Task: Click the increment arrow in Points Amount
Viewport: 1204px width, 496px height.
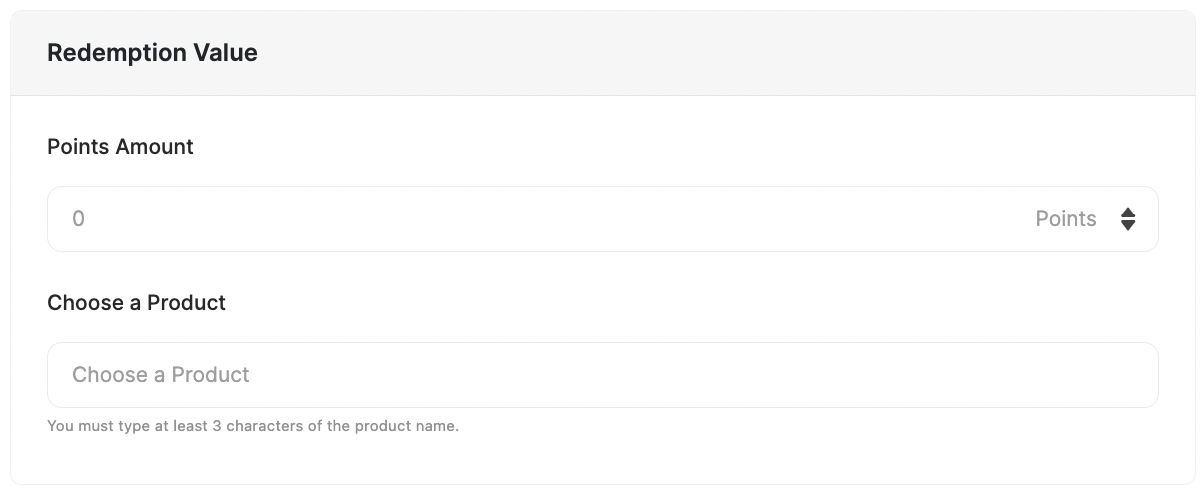Action: 1128,212
